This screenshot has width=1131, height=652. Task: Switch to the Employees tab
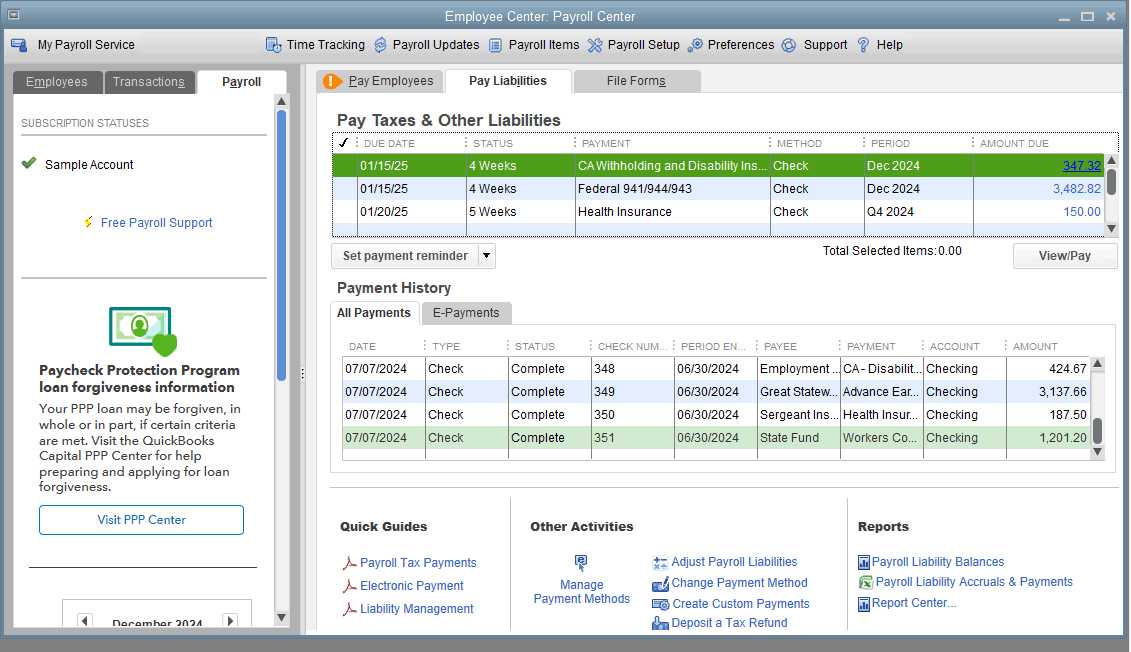click(x=57, y=82)
